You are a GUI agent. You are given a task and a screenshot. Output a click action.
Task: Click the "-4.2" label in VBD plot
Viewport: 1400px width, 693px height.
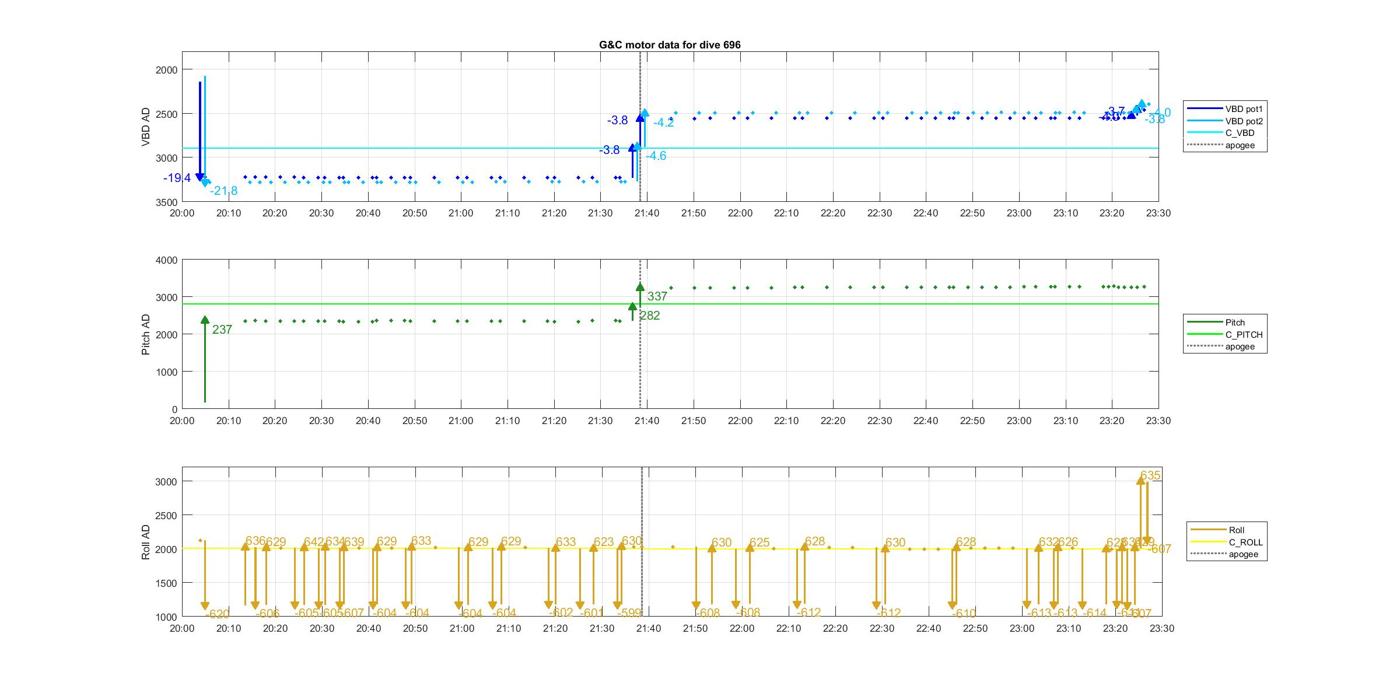(x=664, y=123)
